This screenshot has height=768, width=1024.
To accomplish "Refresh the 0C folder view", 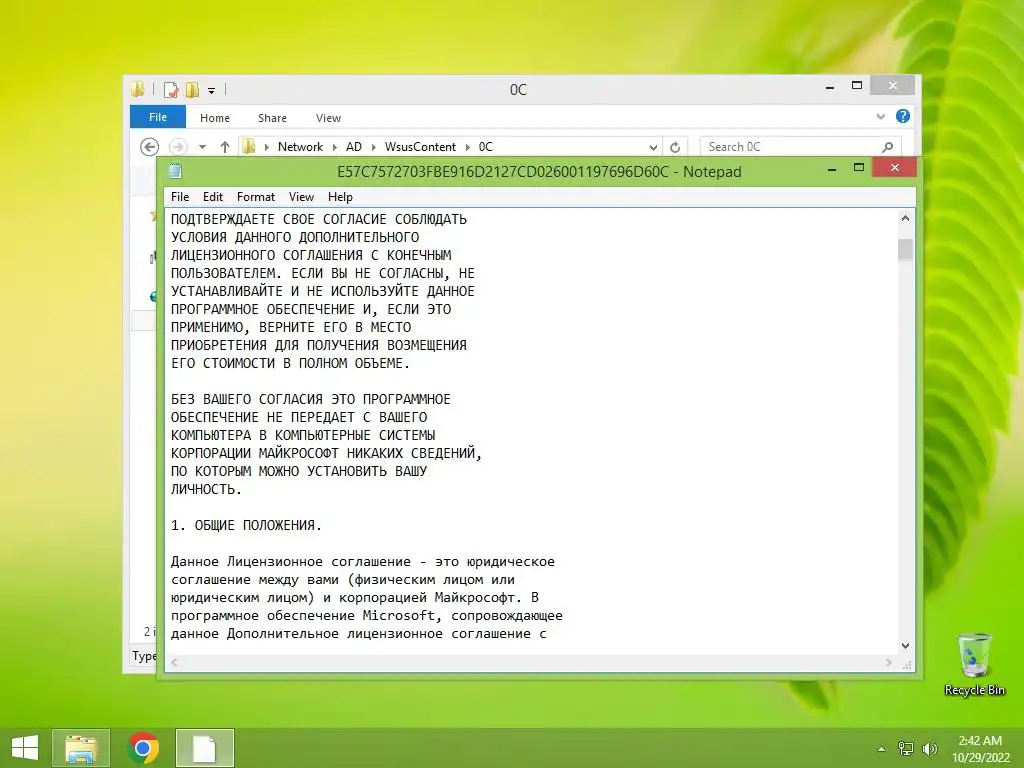I will [x=675, y=147].
